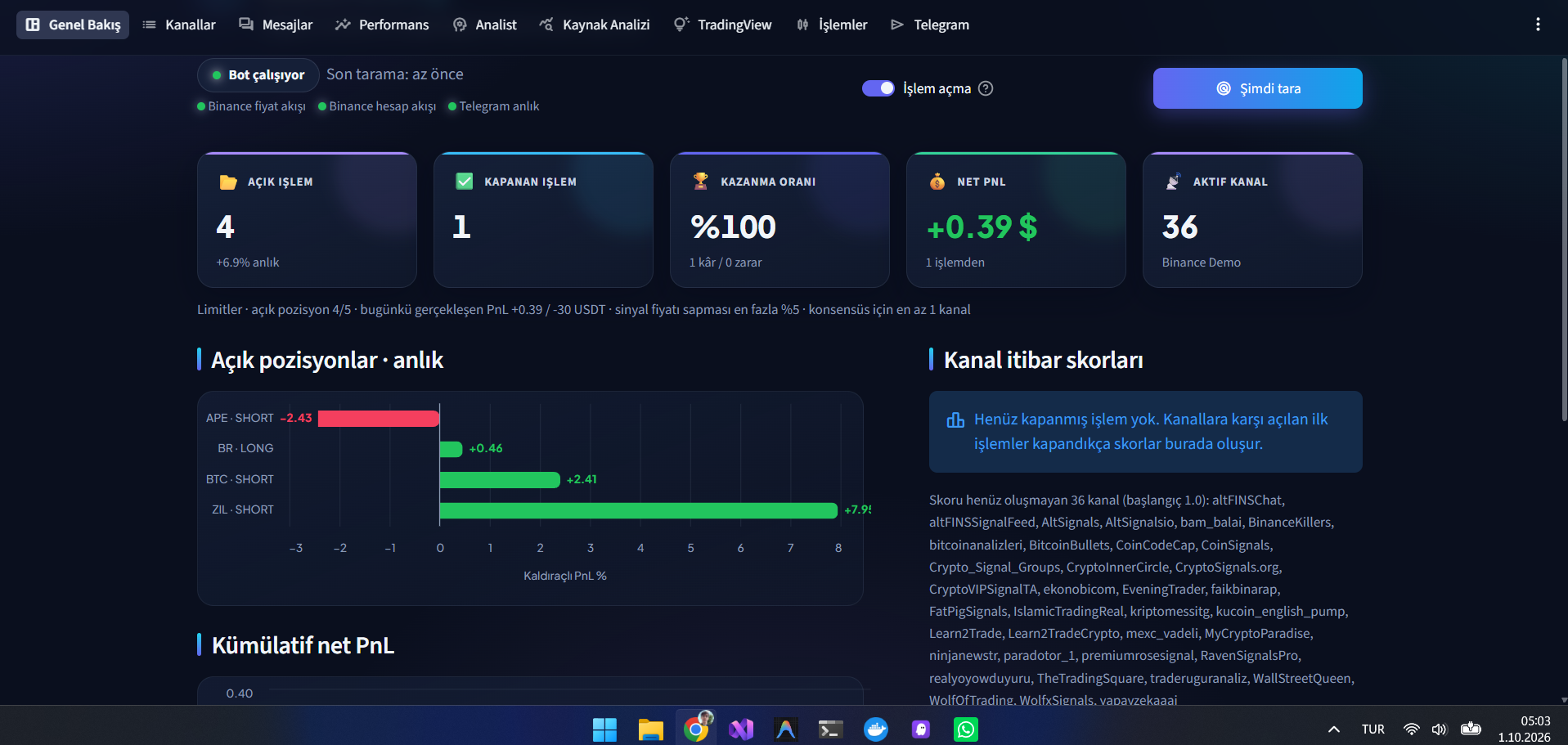Screen dimensions: 1568x745
Task: Click the %100 win rate value
Action: (733, 227)
